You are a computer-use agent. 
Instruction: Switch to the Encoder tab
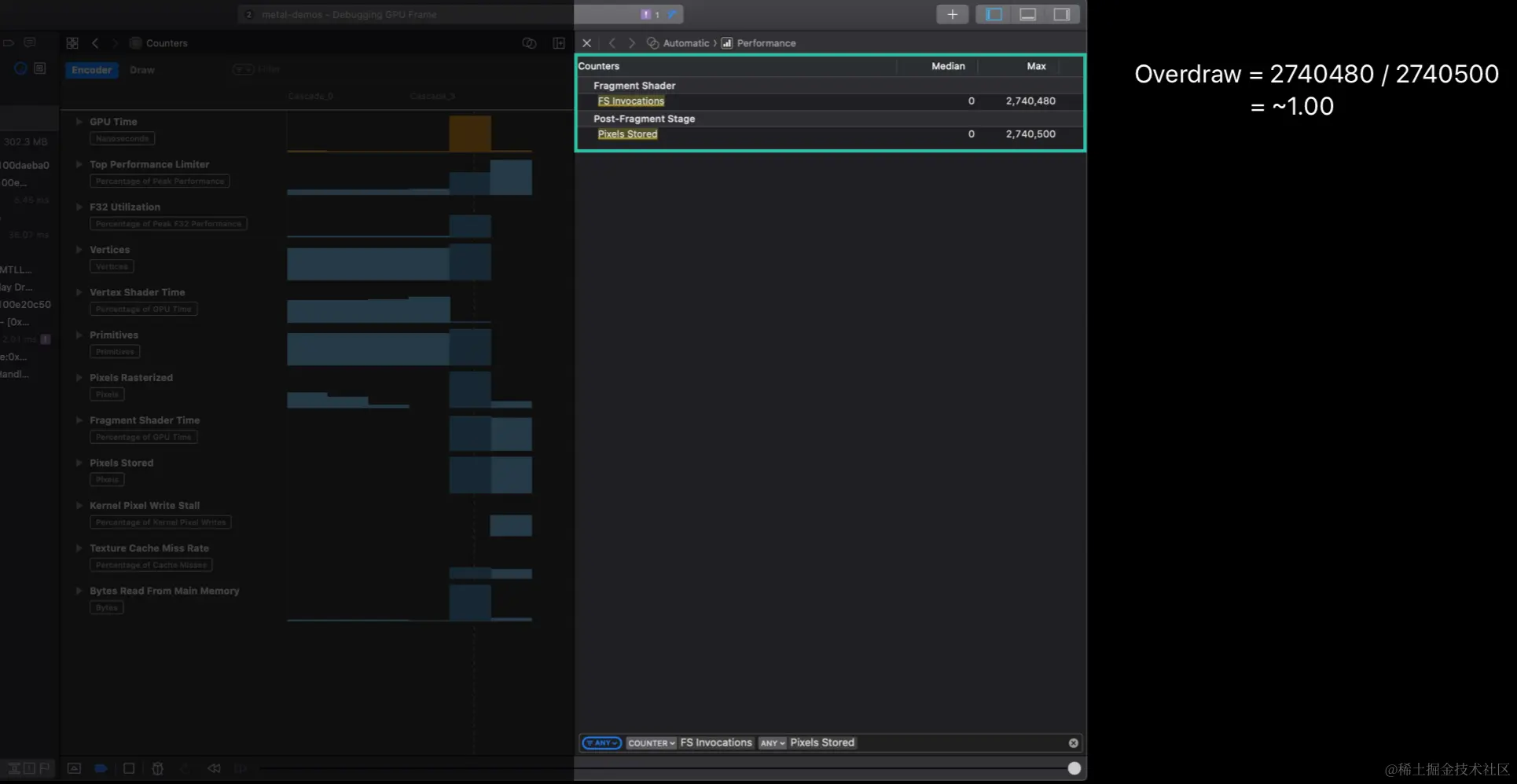click(91, 70)
